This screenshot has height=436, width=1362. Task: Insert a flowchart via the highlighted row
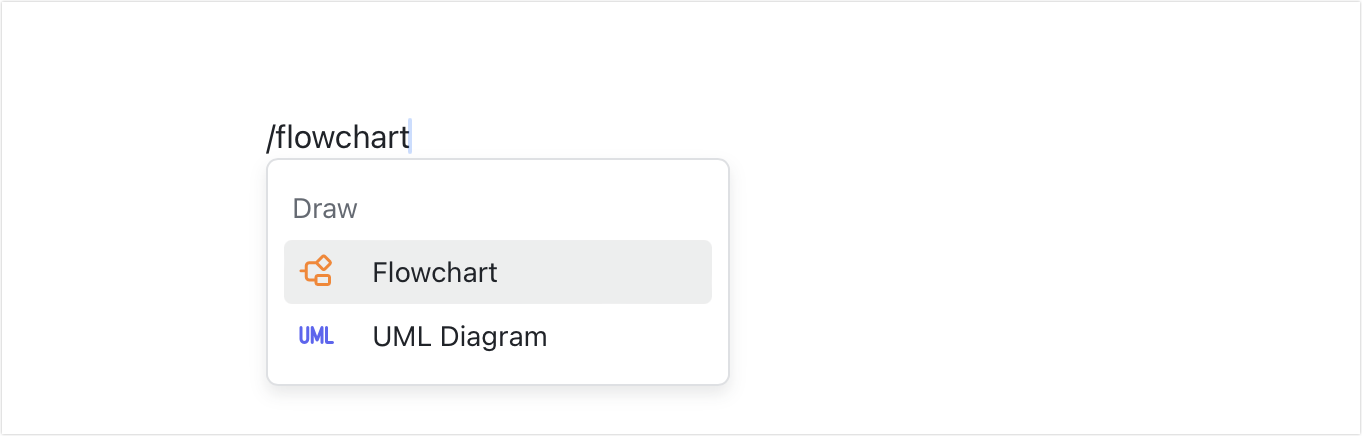tap(498, 272)
